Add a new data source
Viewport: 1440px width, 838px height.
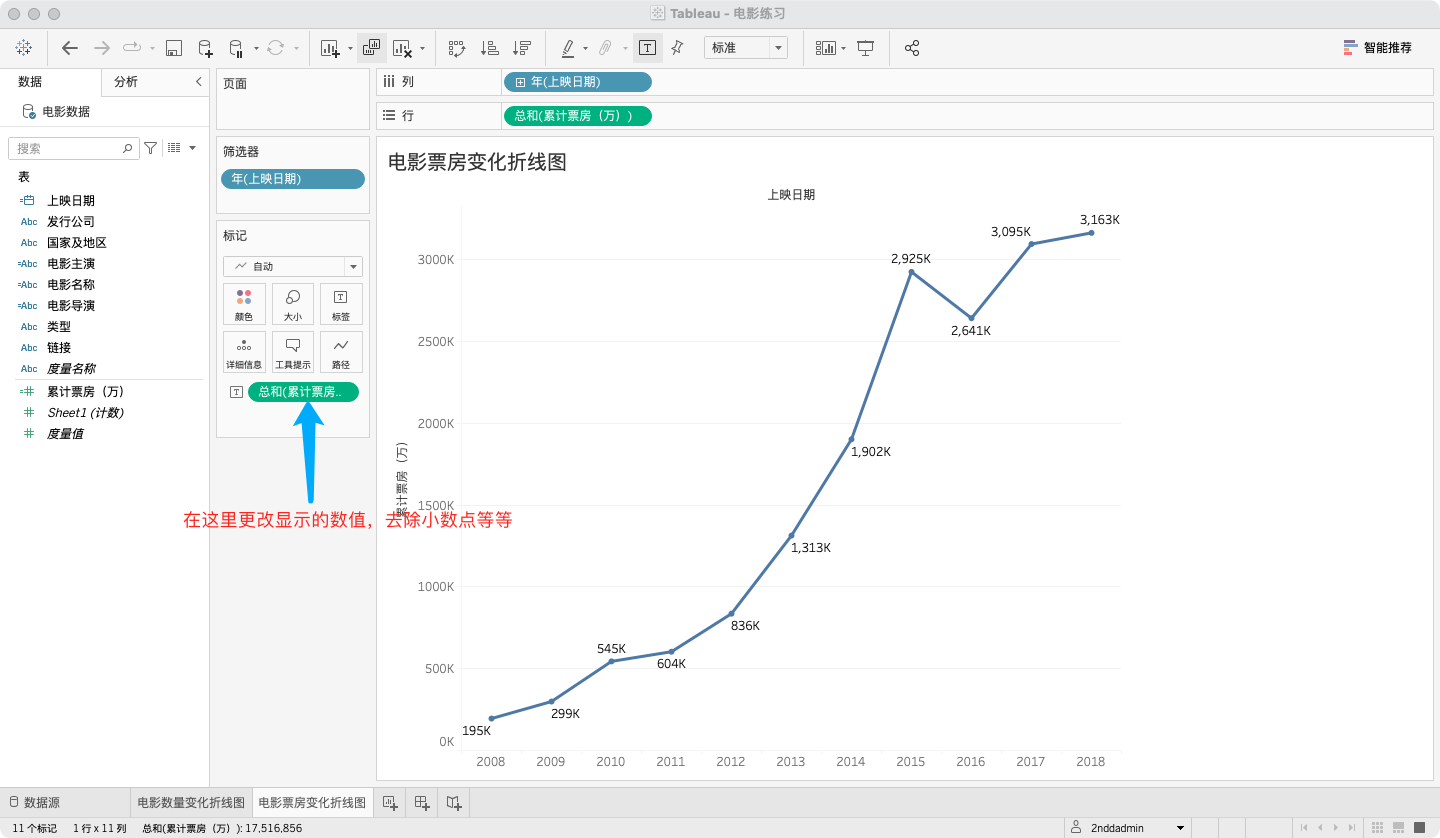[x=205, y=47]
